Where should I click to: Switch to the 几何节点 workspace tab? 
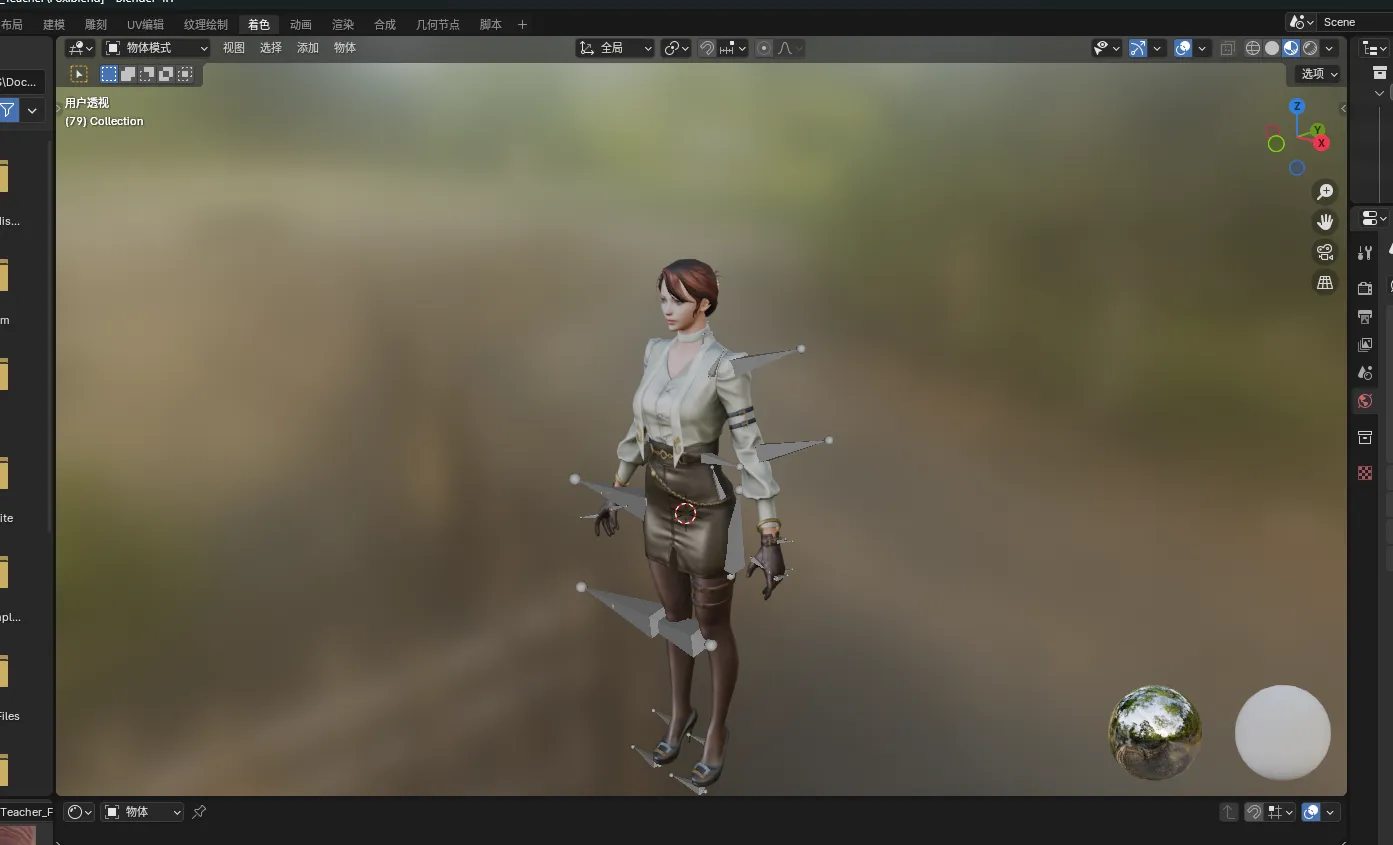coord(438,24)
